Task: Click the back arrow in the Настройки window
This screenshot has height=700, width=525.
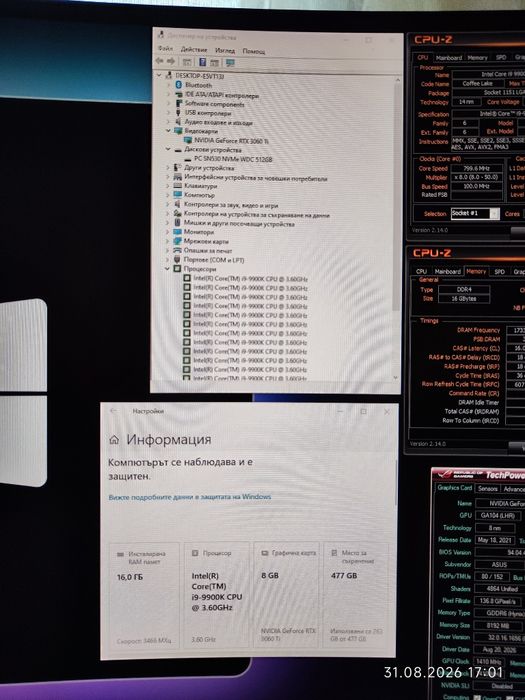Action: (x=113, y=411)
